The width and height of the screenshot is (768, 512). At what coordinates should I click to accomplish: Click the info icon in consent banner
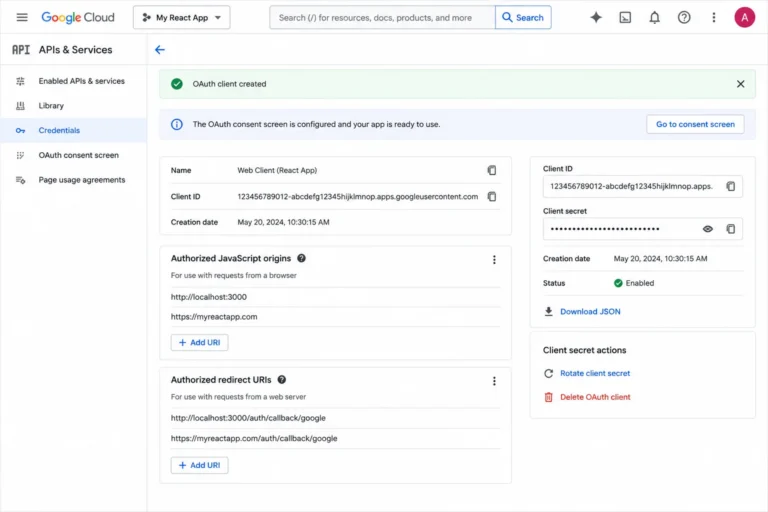(x=177, y=124)
